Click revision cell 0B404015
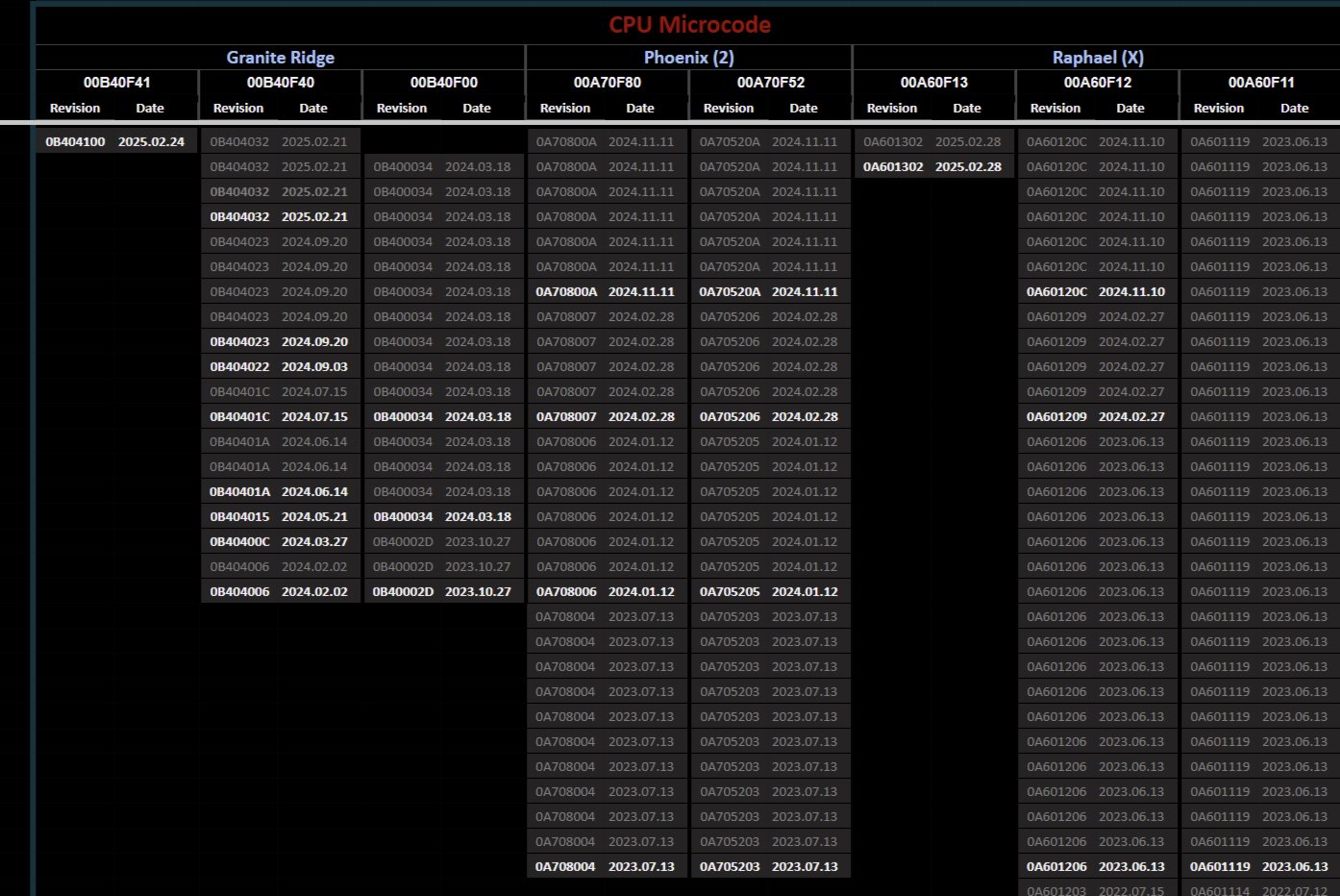The image size is (1340, 896). click(239, 516)
